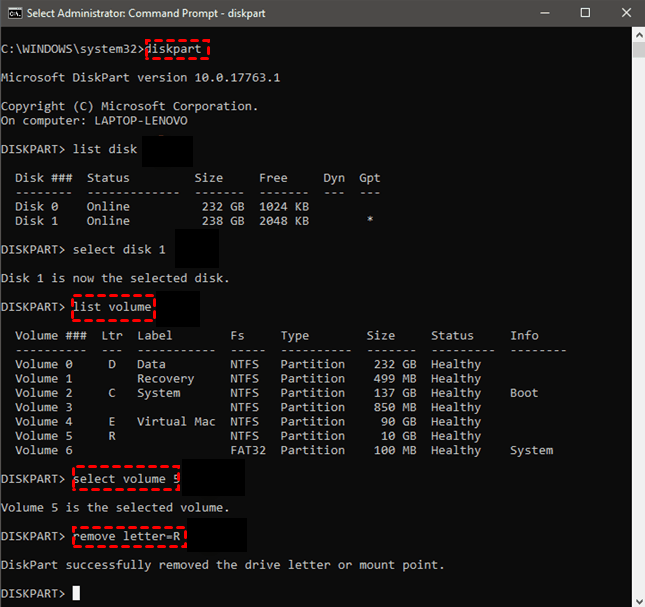
Task: Click the 'Recovery' volume label
Action: click(165, 379)
